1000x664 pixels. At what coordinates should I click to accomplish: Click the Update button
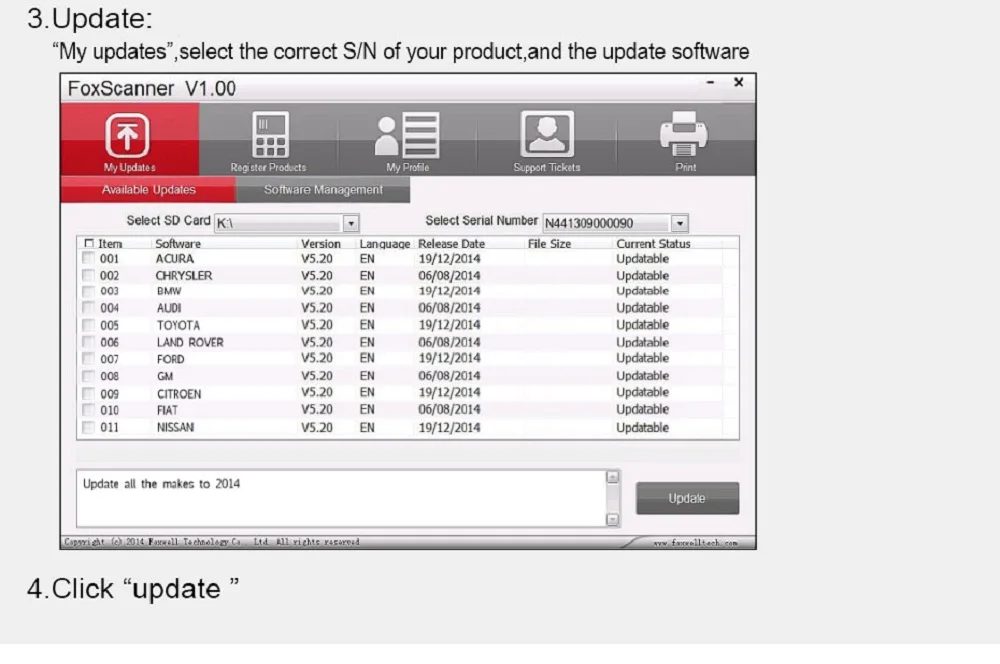click(x=688, y=498)
